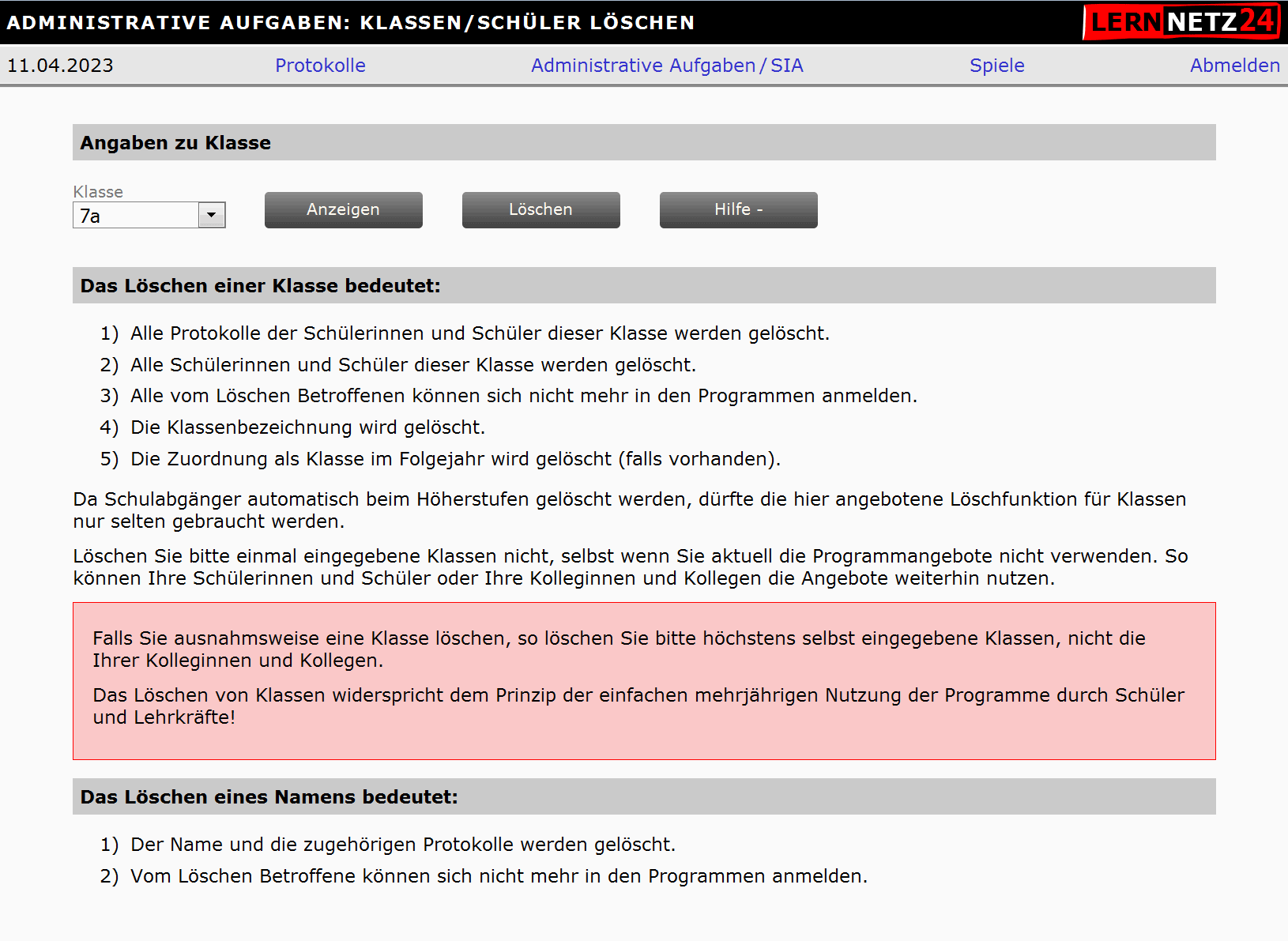1288x941 pixels.
Task: Click the Löschen button
Action: (x=540, y=210)
